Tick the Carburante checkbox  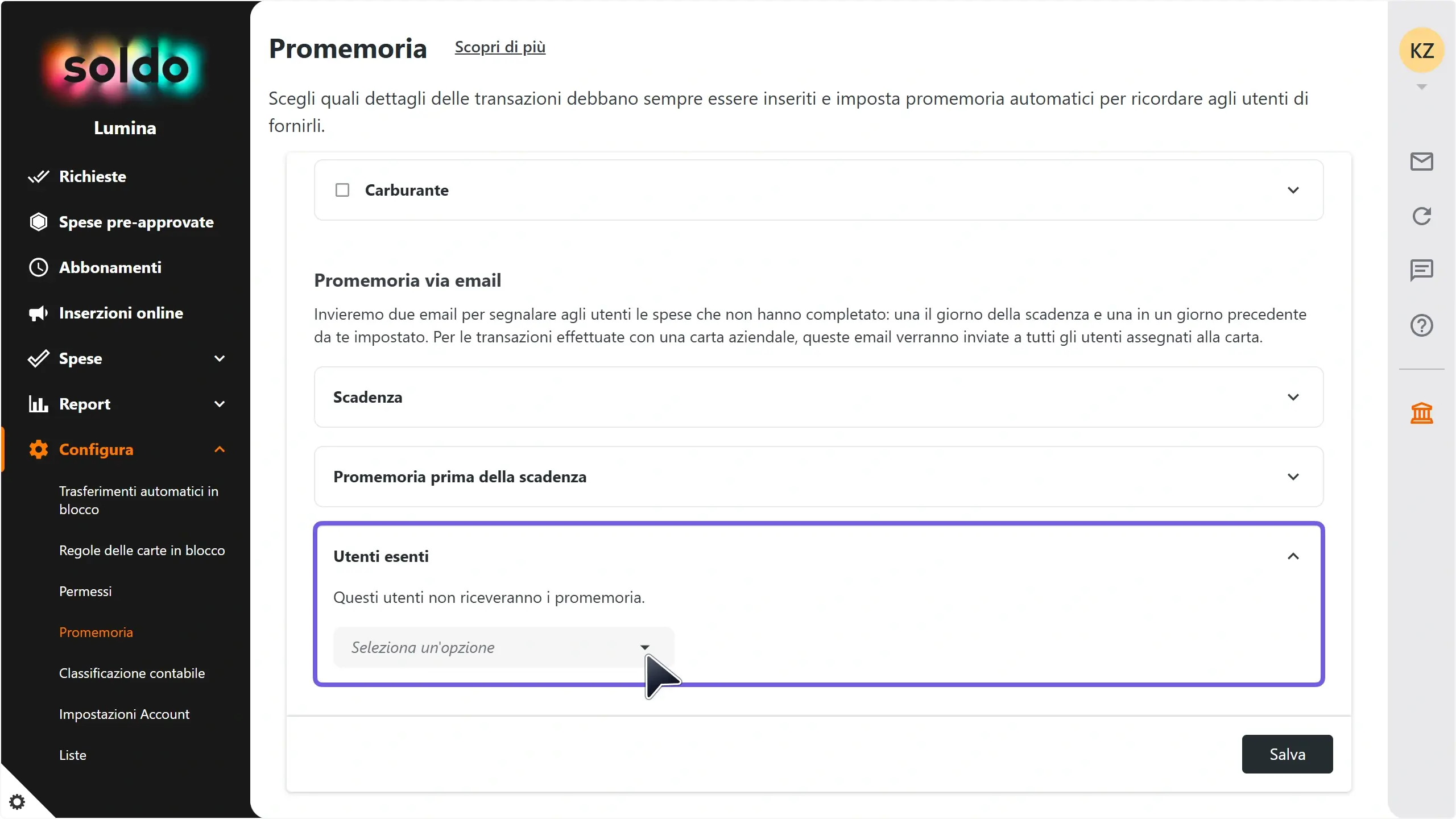pos(342,190)
